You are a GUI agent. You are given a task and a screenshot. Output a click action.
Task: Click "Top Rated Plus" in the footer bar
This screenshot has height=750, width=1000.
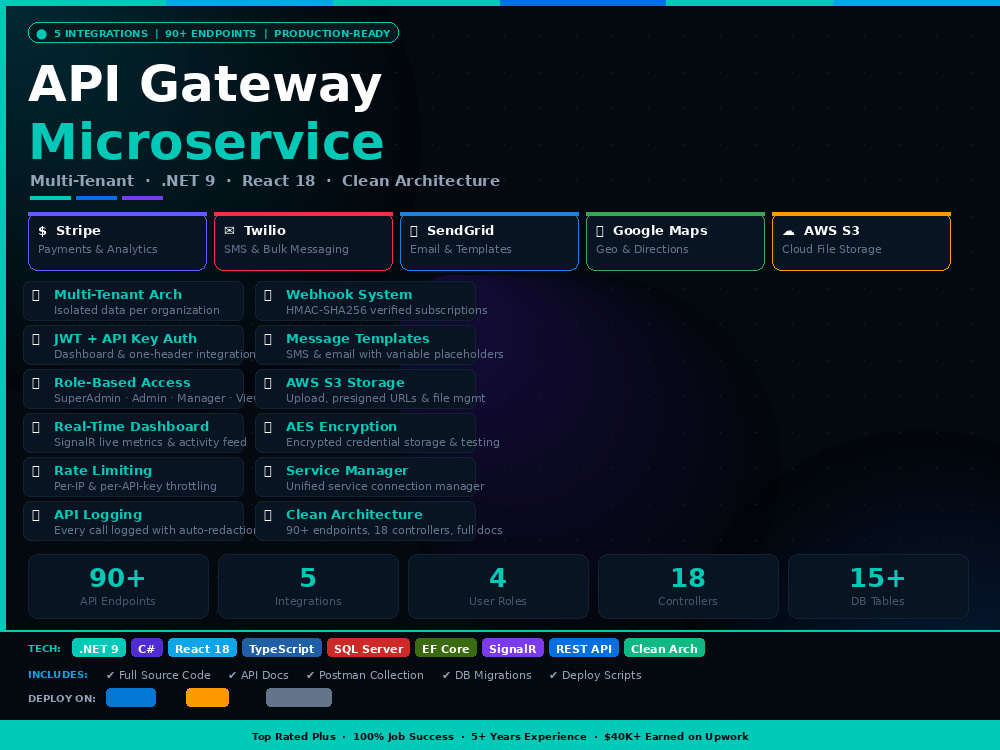[293, 737]
